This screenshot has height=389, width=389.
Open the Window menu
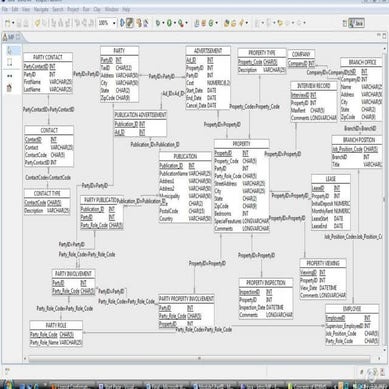112,10
